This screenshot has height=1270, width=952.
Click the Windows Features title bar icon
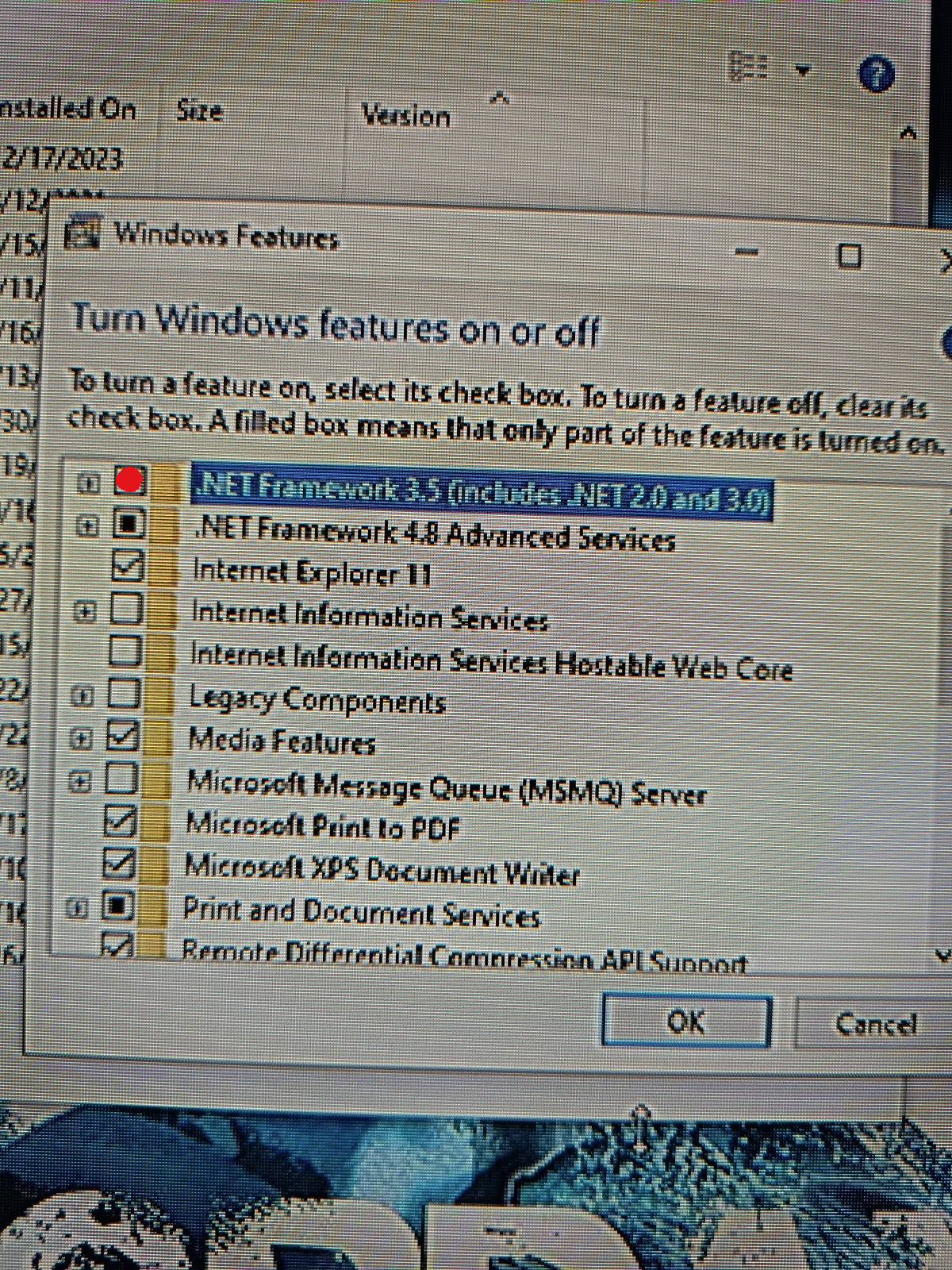(x=83, y=233)
